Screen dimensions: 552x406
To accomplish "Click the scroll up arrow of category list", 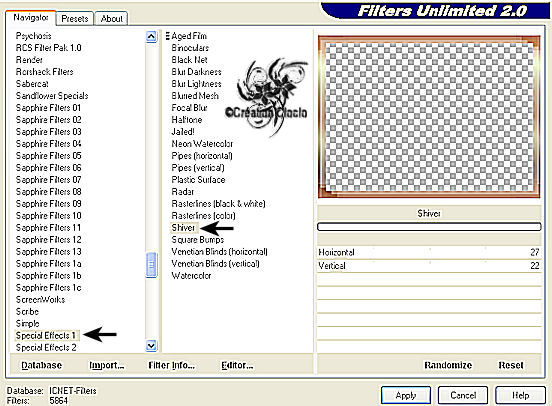I will (151, 36).
